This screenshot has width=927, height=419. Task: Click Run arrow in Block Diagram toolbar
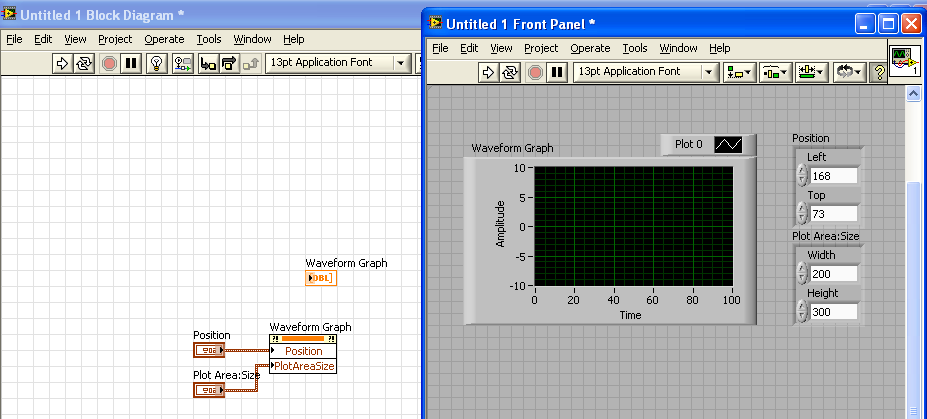pyautogui.click(x=61, y=63)
